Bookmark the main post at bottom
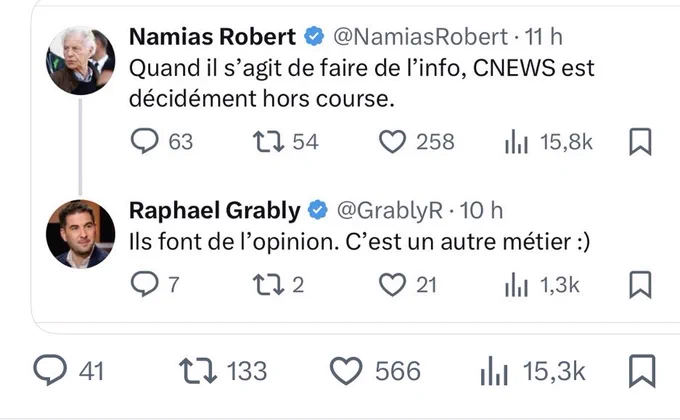The width and height of the screenshot is (680, 420). click(642, 371)
